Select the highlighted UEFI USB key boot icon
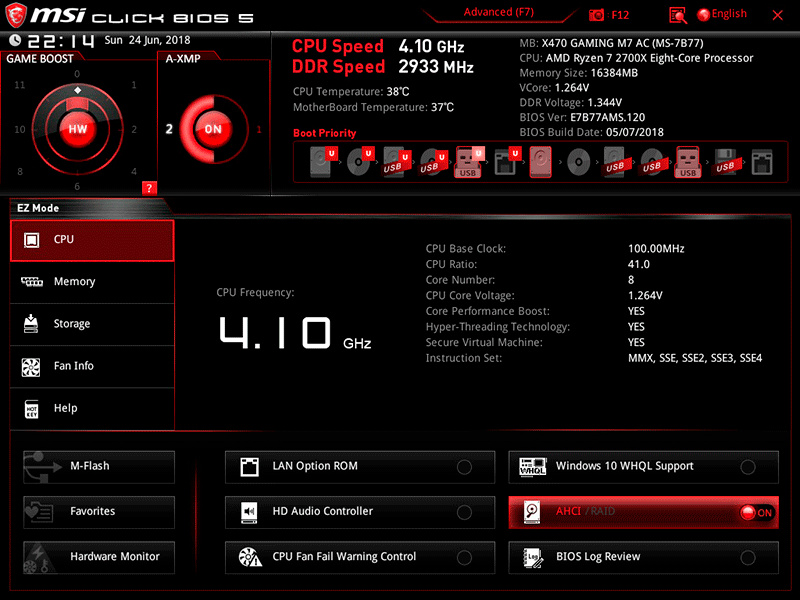Screen dimensions: 800x600 pyautogui.click(x=469, y=162)
